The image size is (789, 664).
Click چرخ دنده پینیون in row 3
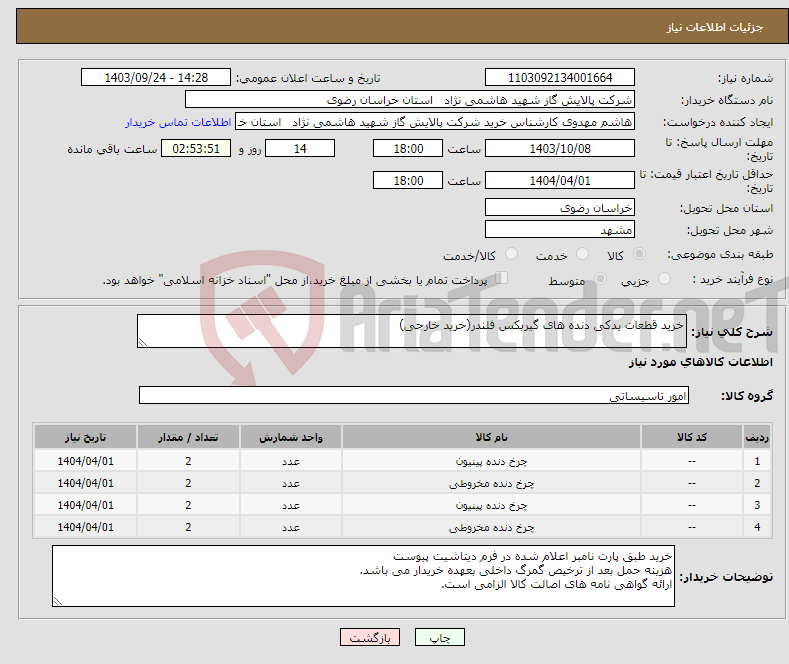click(491, 505)
